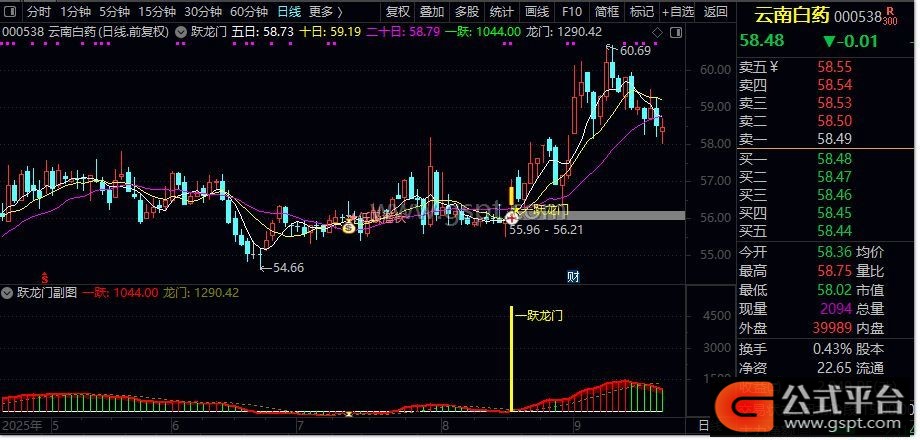
Task: Click the price change -0.01
Action: (850, 41)
